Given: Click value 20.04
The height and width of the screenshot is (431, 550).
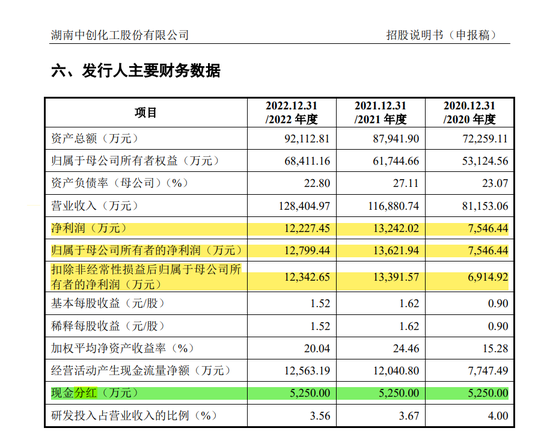Looking at the screenshot, I should pyautogui.click(x=317, y=349).
